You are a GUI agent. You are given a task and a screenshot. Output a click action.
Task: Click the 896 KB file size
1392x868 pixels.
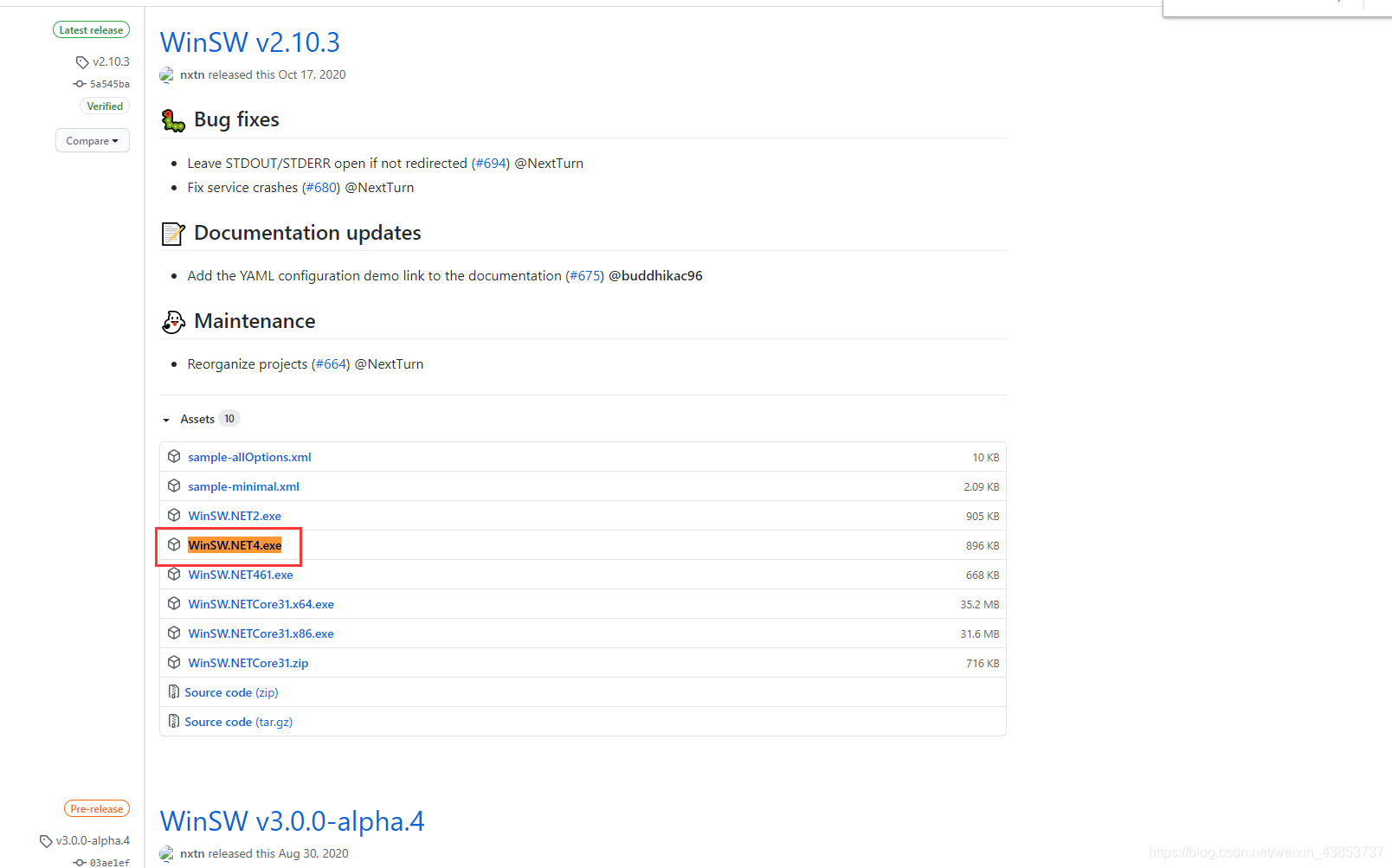pyautogui.click(x=983, y=546)
